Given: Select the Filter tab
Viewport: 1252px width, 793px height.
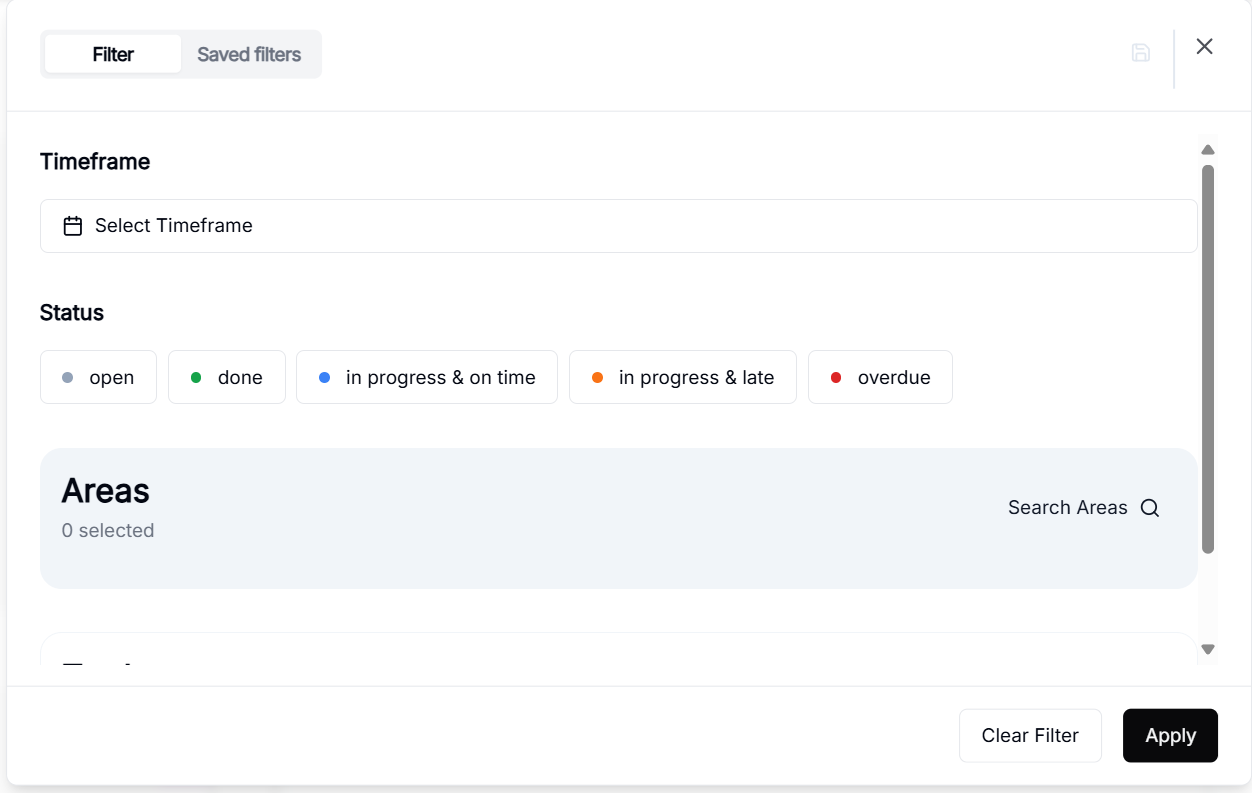Looking at the screenshot, I should [x=113, y=54].
